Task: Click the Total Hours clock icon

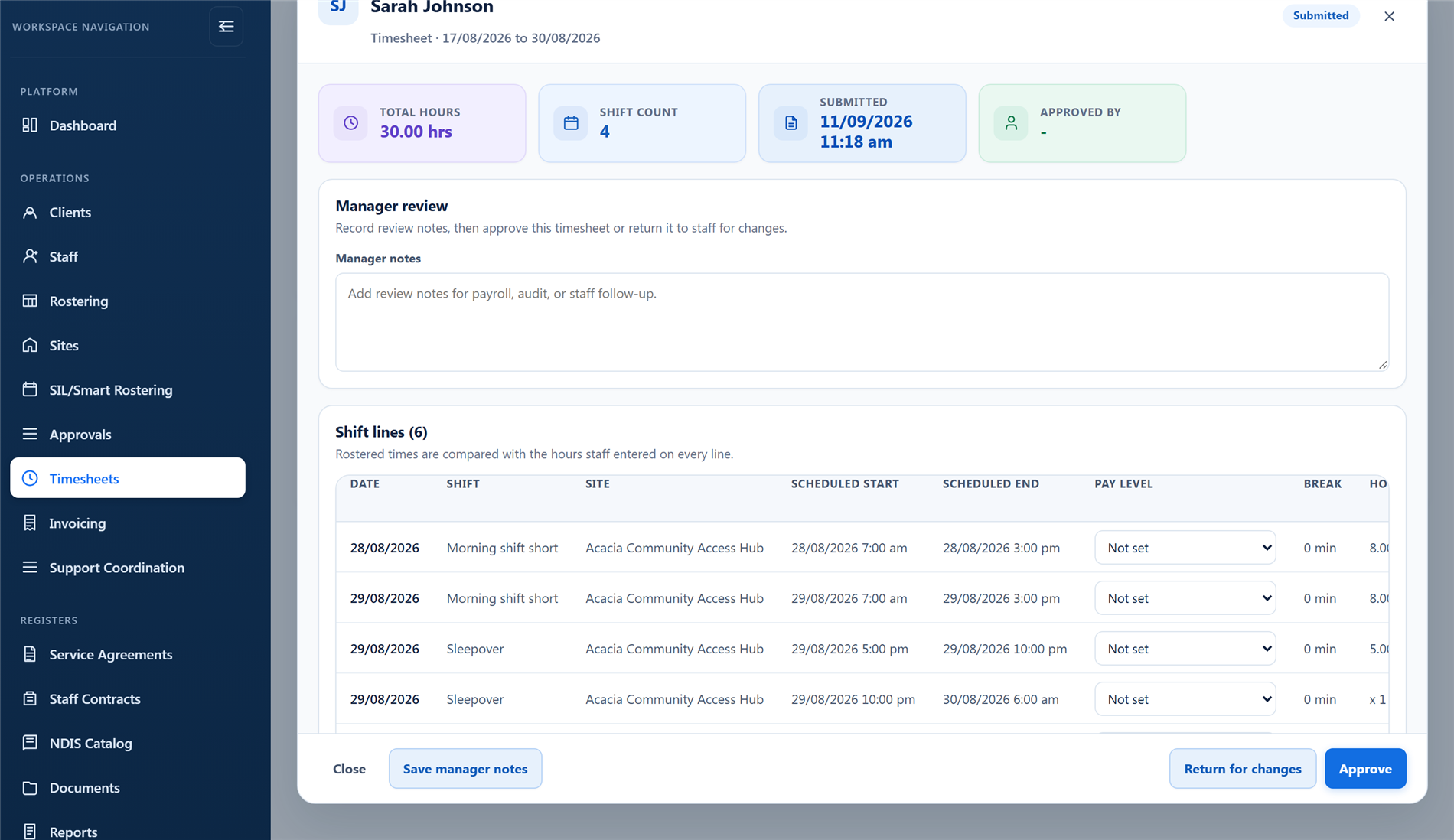Action: [350, 123]
